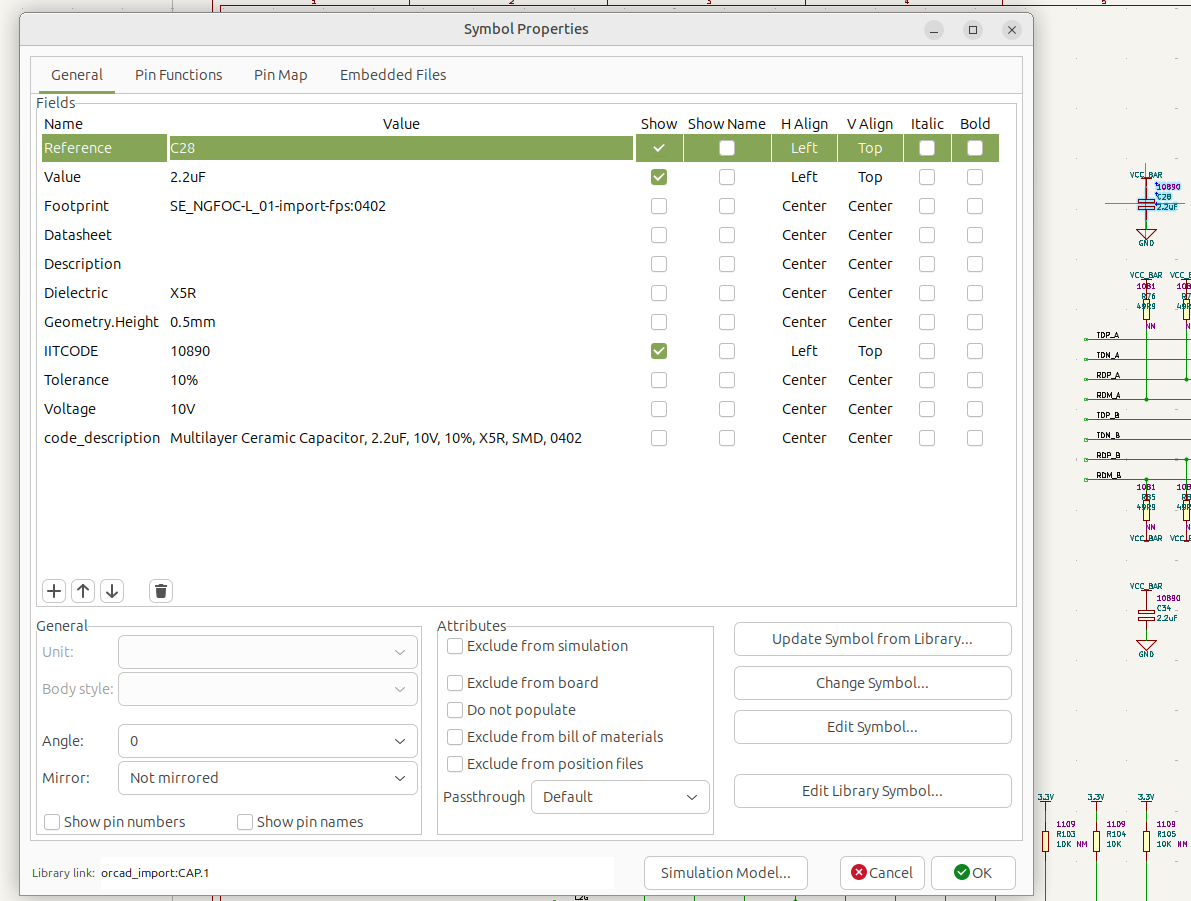Delete field using trash icon
Screen dimensions: 1191x901
tap(161, 591)
